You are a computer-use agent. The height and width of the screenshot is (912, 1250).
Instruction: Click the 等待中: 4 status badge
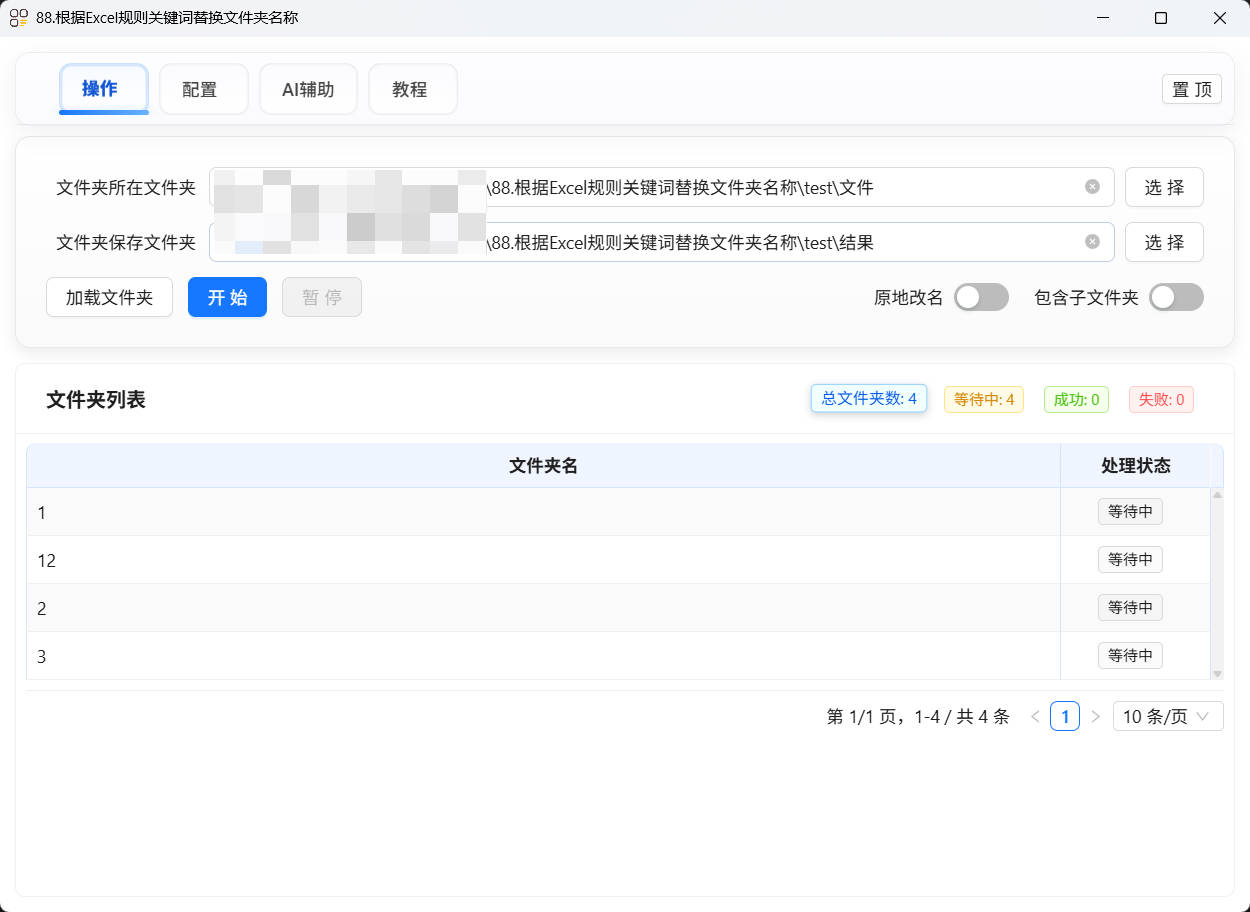[983, 398]
